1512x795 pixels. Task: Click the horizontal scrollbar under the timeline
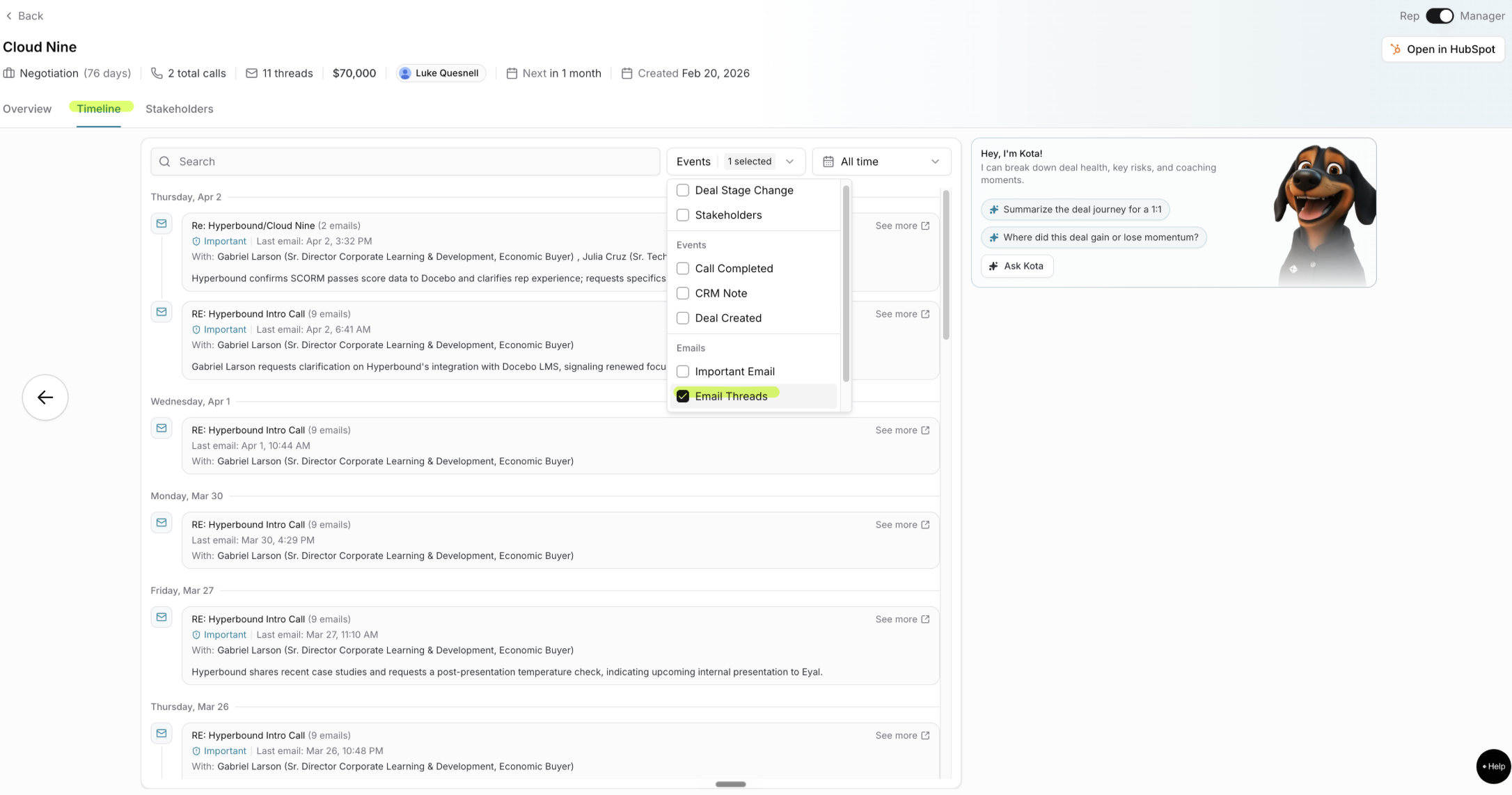(x=730, y=784)
